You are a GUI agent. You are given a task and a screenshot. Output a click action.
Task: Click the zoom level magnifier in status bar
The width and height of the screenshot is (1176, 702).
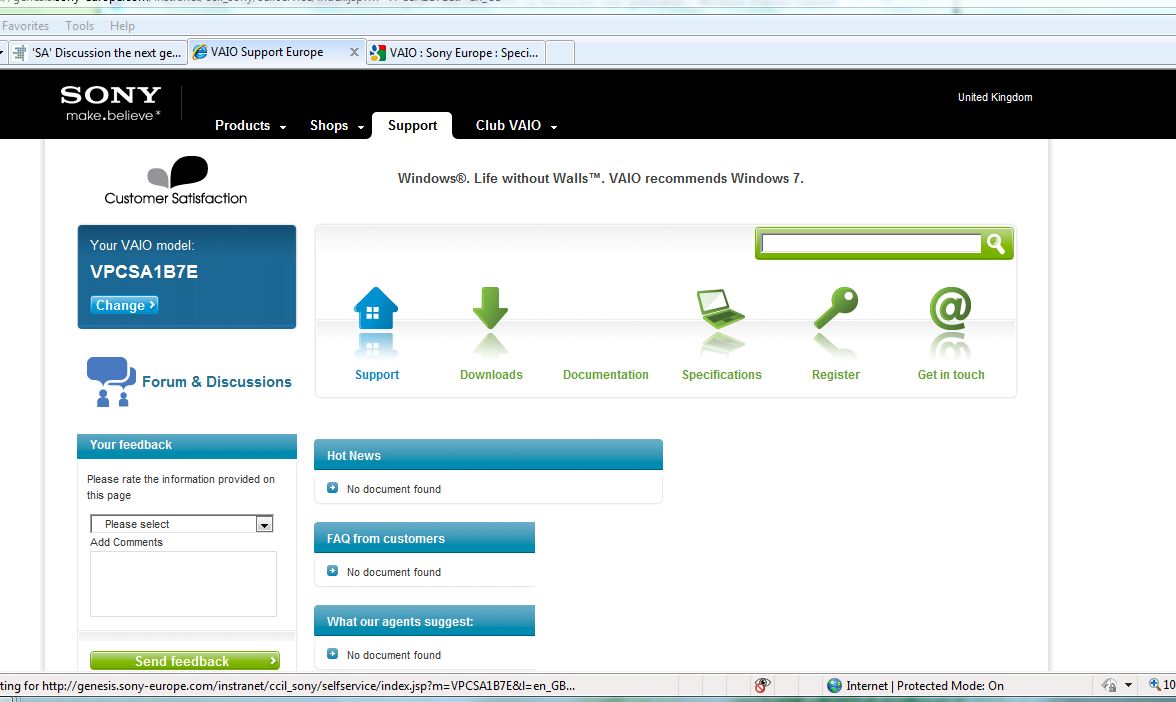click(1154, 685)
